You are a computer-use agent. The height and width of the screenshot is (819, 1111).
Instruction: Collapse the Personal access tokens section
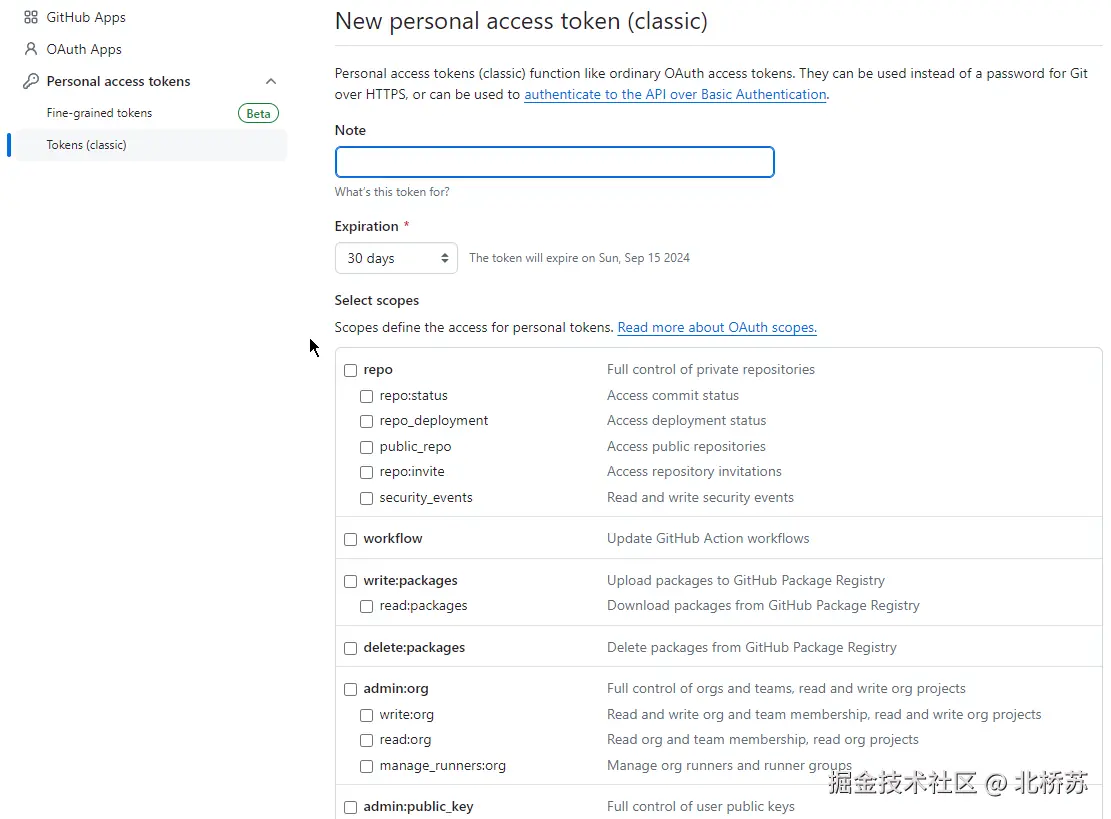coord(271,81)
